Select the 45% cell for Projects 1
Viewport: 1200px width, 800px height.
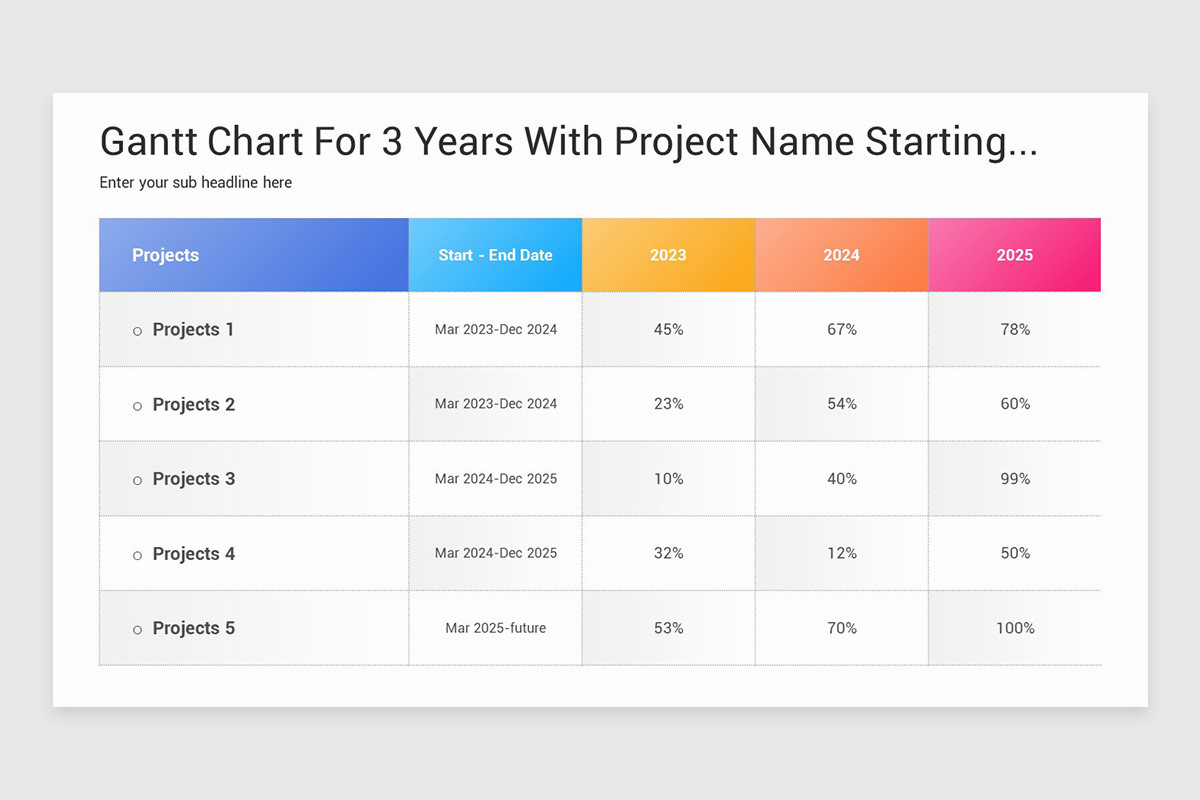[668, 329]
